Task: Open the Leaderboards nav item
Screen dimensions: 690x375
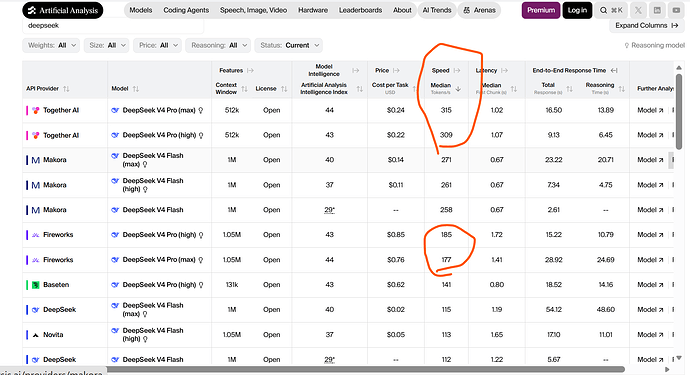Action: (x=360, y=10)
